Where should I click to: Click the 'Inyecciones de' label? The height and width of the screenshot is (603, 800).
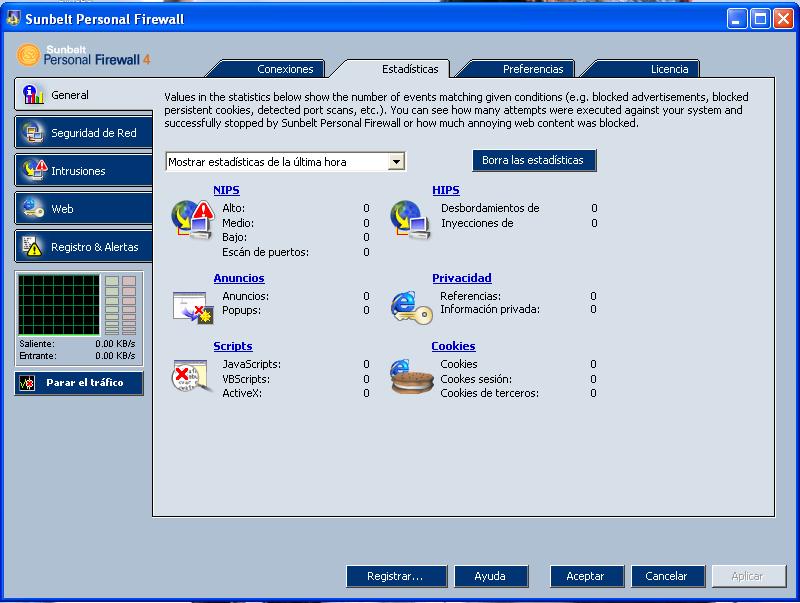[x=478, y=223]
